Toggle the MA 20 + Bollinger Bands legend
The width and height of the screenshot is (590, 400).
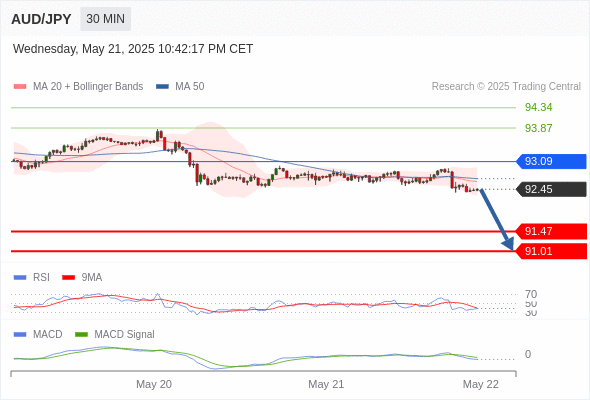[78, 87]
